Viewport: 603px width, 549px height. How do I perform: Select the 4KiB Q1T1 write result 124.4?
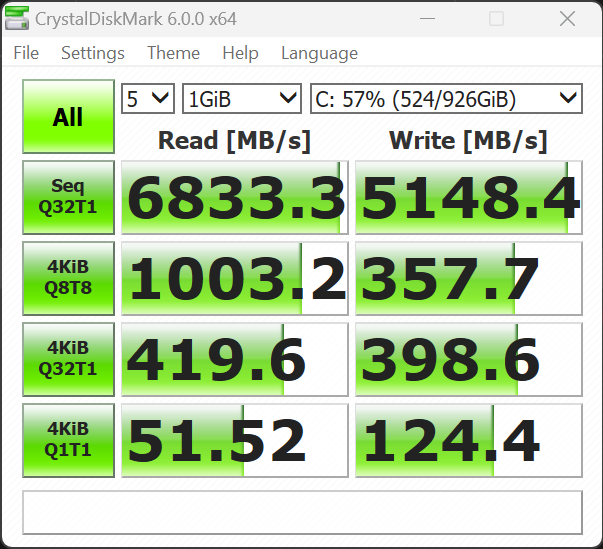coord(469,441)
